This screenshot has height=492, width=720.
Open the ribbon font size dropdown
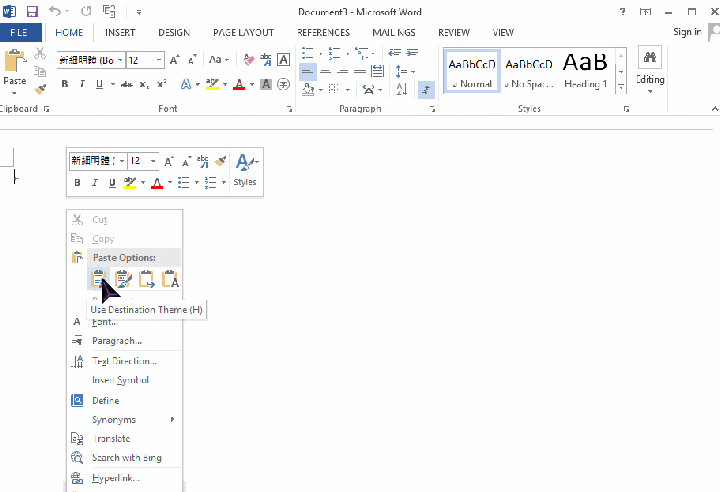click(x=159, y=60)
